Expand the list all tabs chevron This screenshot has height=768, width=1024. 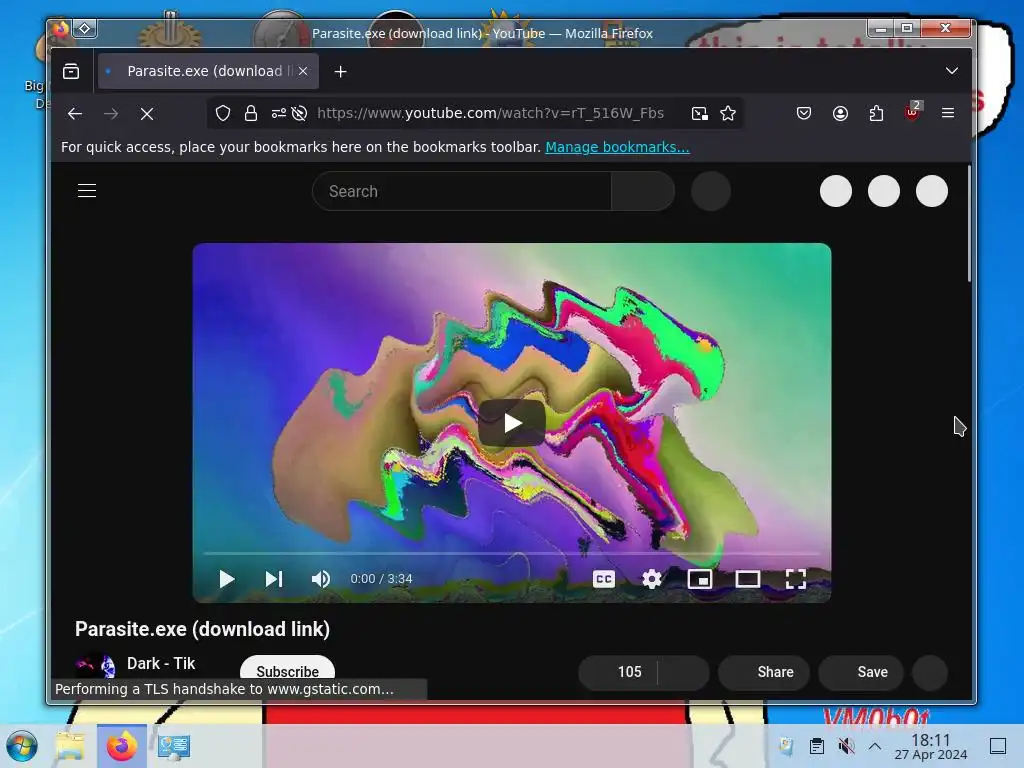(x=952, y=71)
